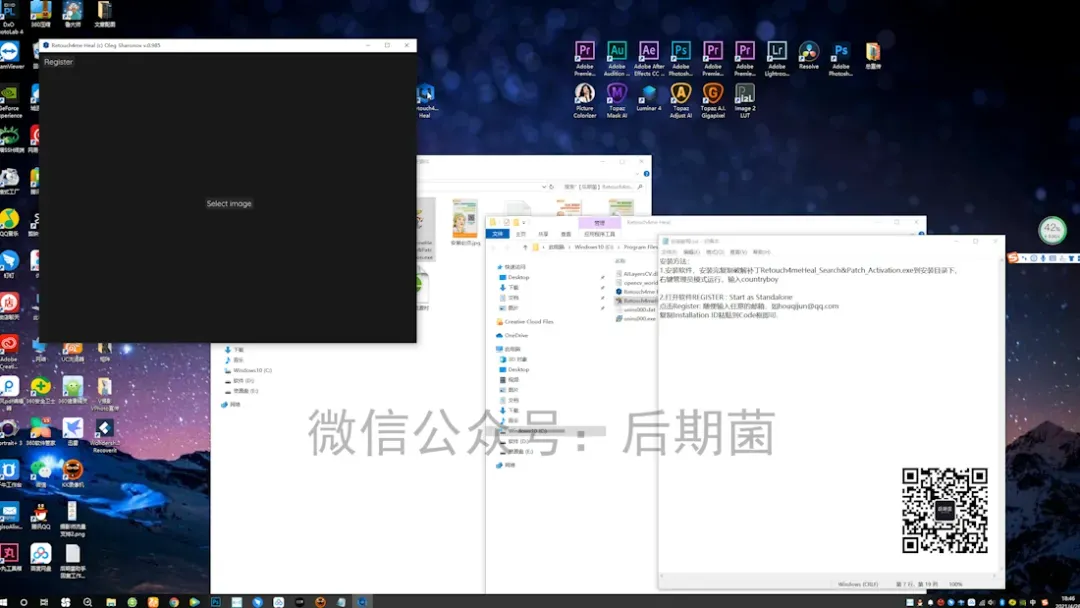Open Adobe Audition desktop shortcut
The width and height of the screenshot is (1080, 608).
(x=616, y=59)
